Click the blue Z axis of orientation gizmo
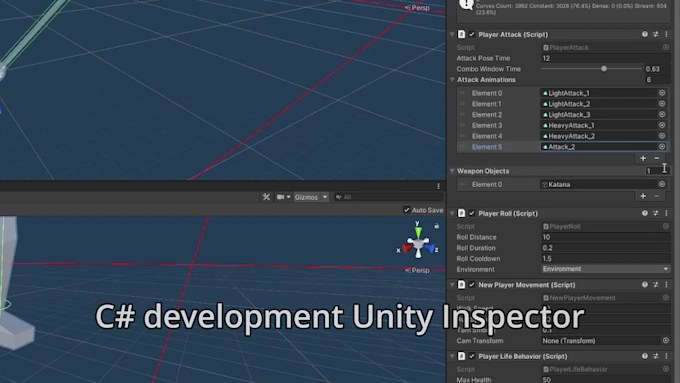This screenshot has height=383, width=680. click(431, 249)
